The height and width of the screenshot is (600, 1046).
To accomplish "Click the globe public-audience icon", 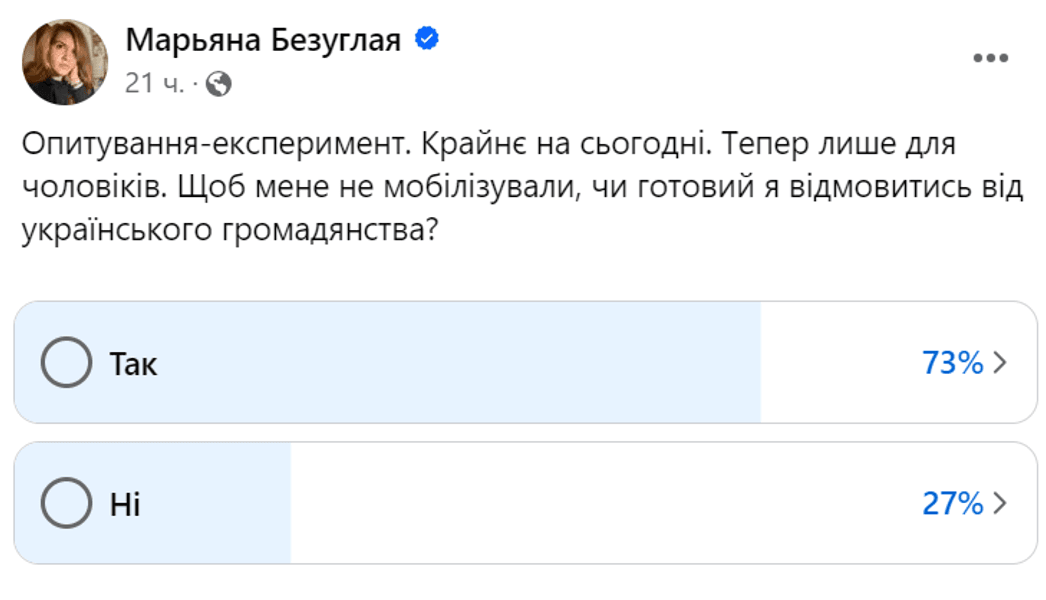I will click(217, 85).
